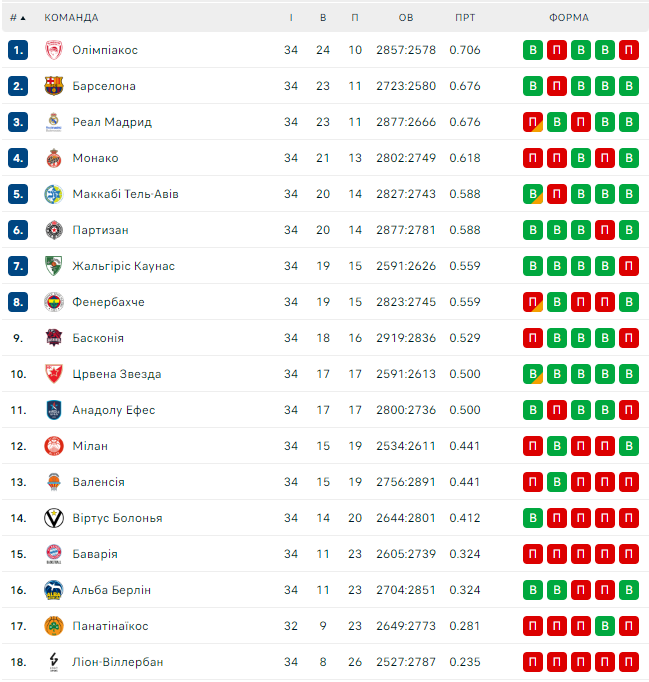649x682 pixels.
Task: Click the Virtus Bologna logo
Action: pos(54,518)
